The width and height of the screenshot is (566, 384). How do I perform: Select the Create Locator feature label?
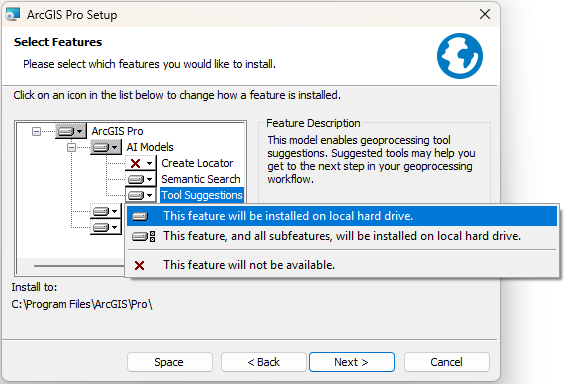point(197,163)
